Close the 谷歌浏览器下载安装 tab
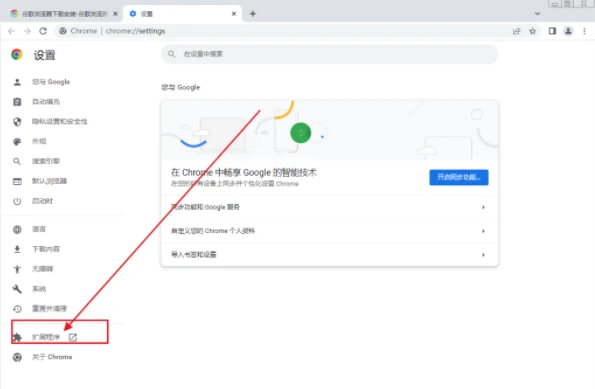The image size is (595, 389). pyautogui.click(x=115, y=14)
